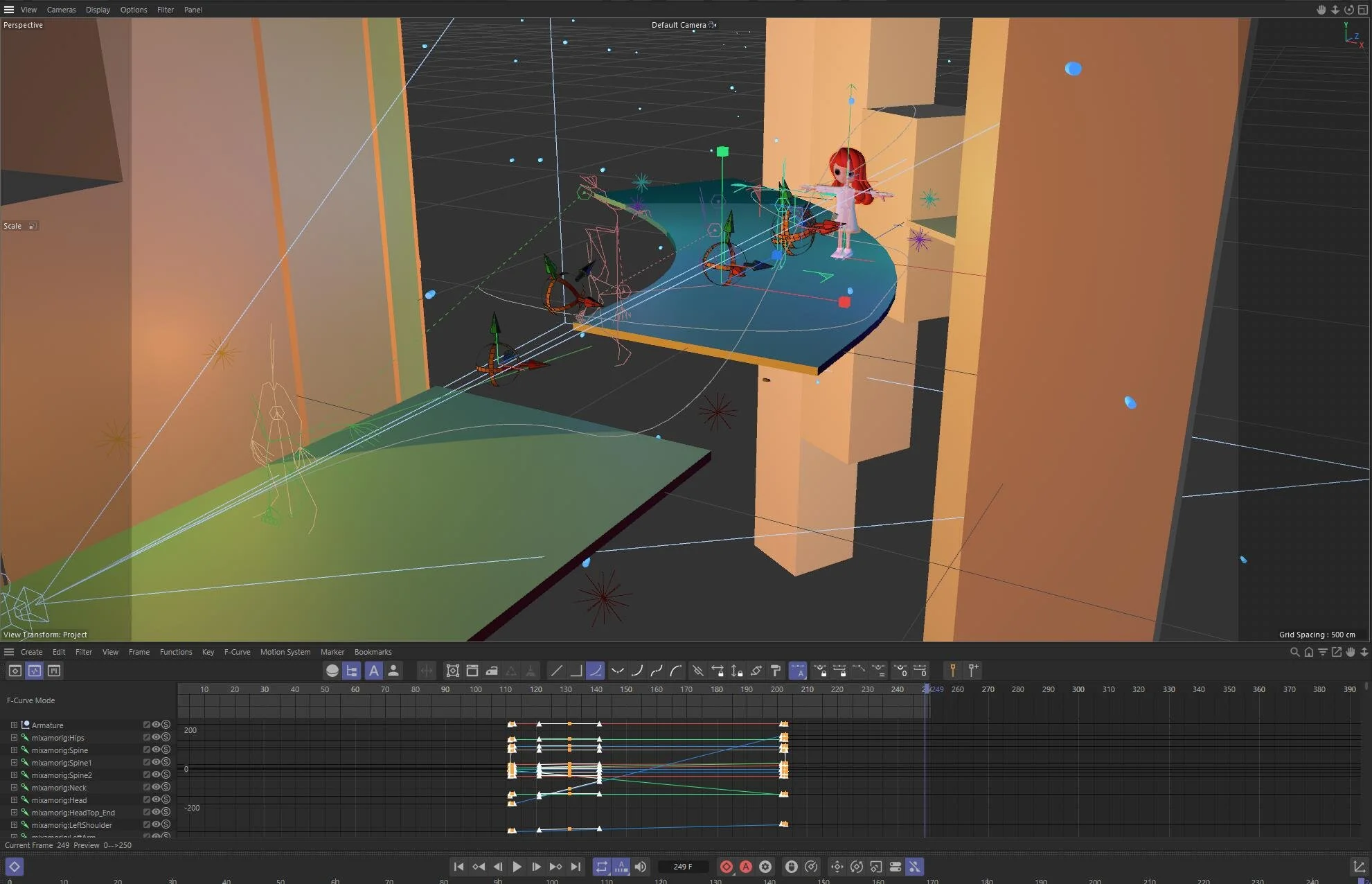Viewport: 1372px width, 884px height.
Task: Click the Record Active Objects keyframe icon
Action: coord(727,866)
